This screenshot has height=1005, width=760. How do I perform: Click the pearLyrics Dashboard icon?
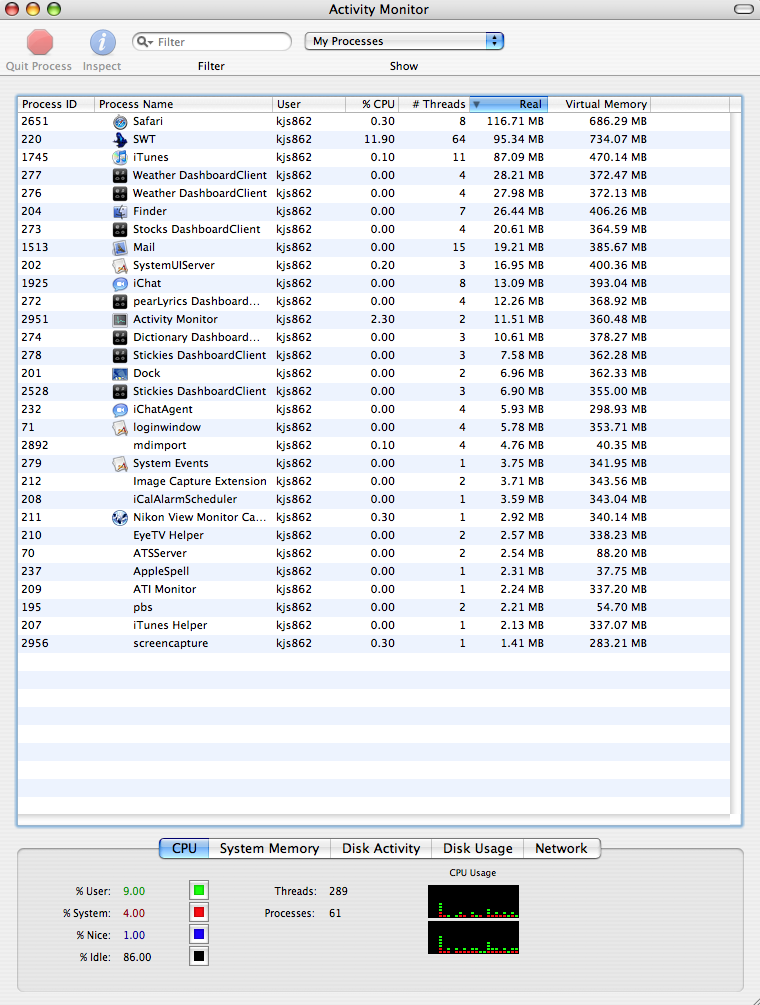(120, 301)
